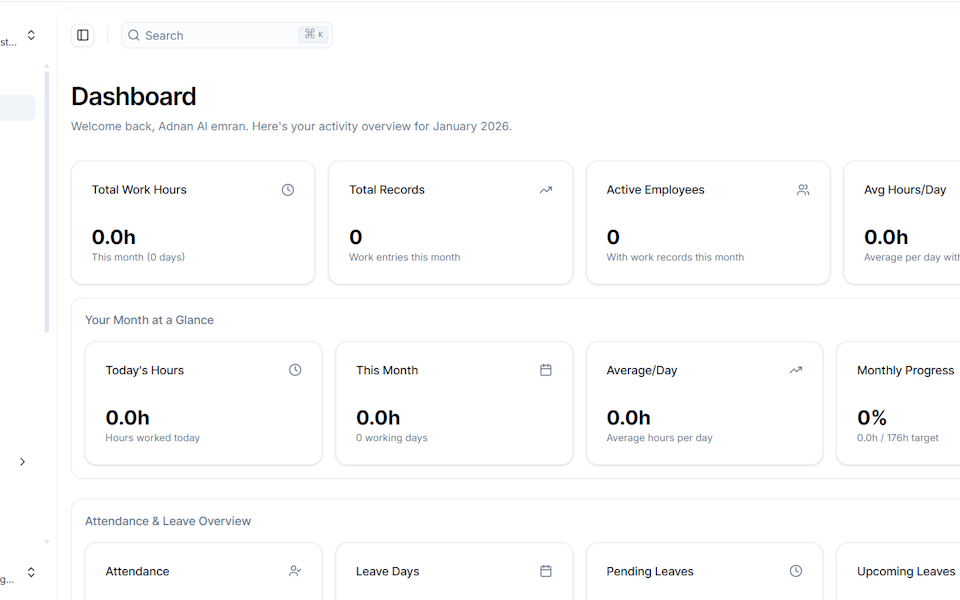This screenshot has height=600, width=960.
Task: Click user-check icon on Attendance card
Action: point(295,571)
